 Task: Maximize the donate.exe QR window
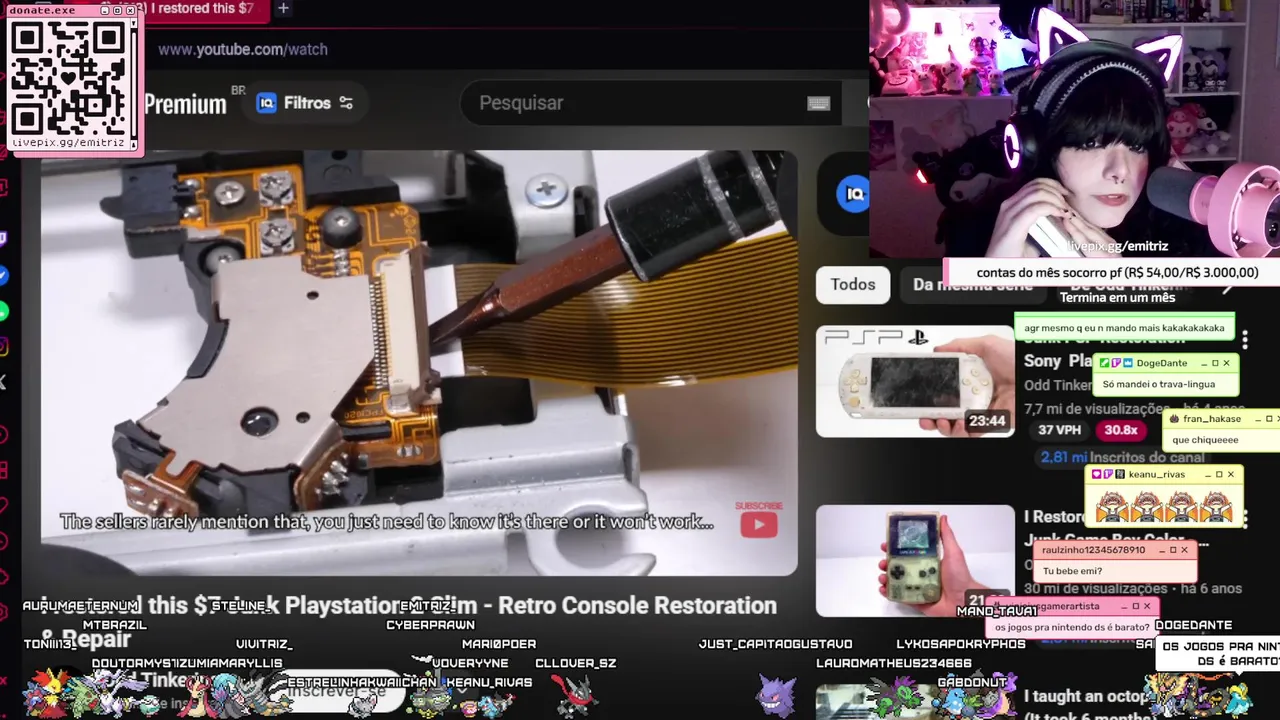(118, 10)
